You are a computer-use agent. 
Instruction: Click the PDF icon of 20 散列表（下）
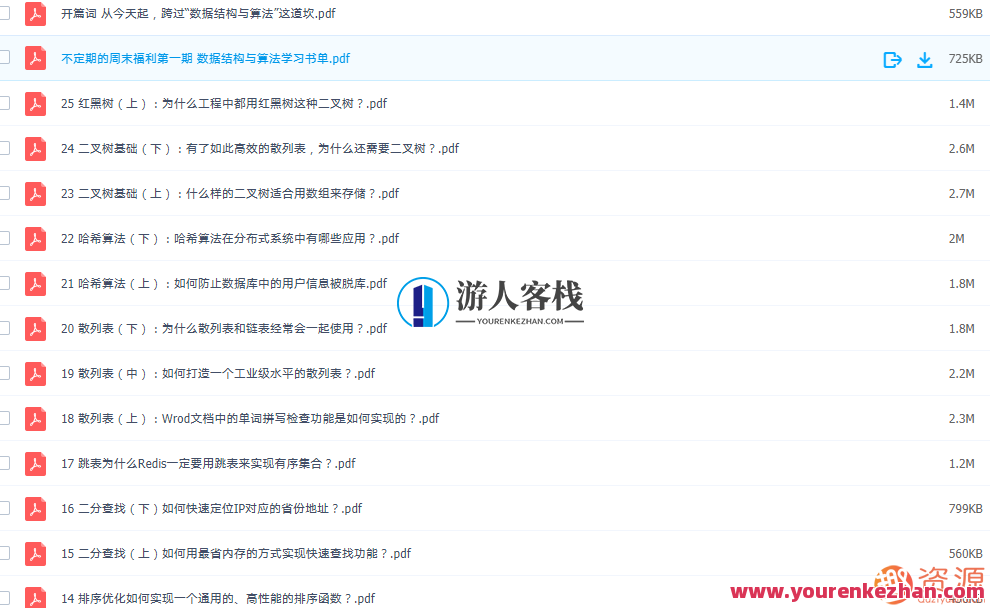pyautogui.click(x=35, y=328)
